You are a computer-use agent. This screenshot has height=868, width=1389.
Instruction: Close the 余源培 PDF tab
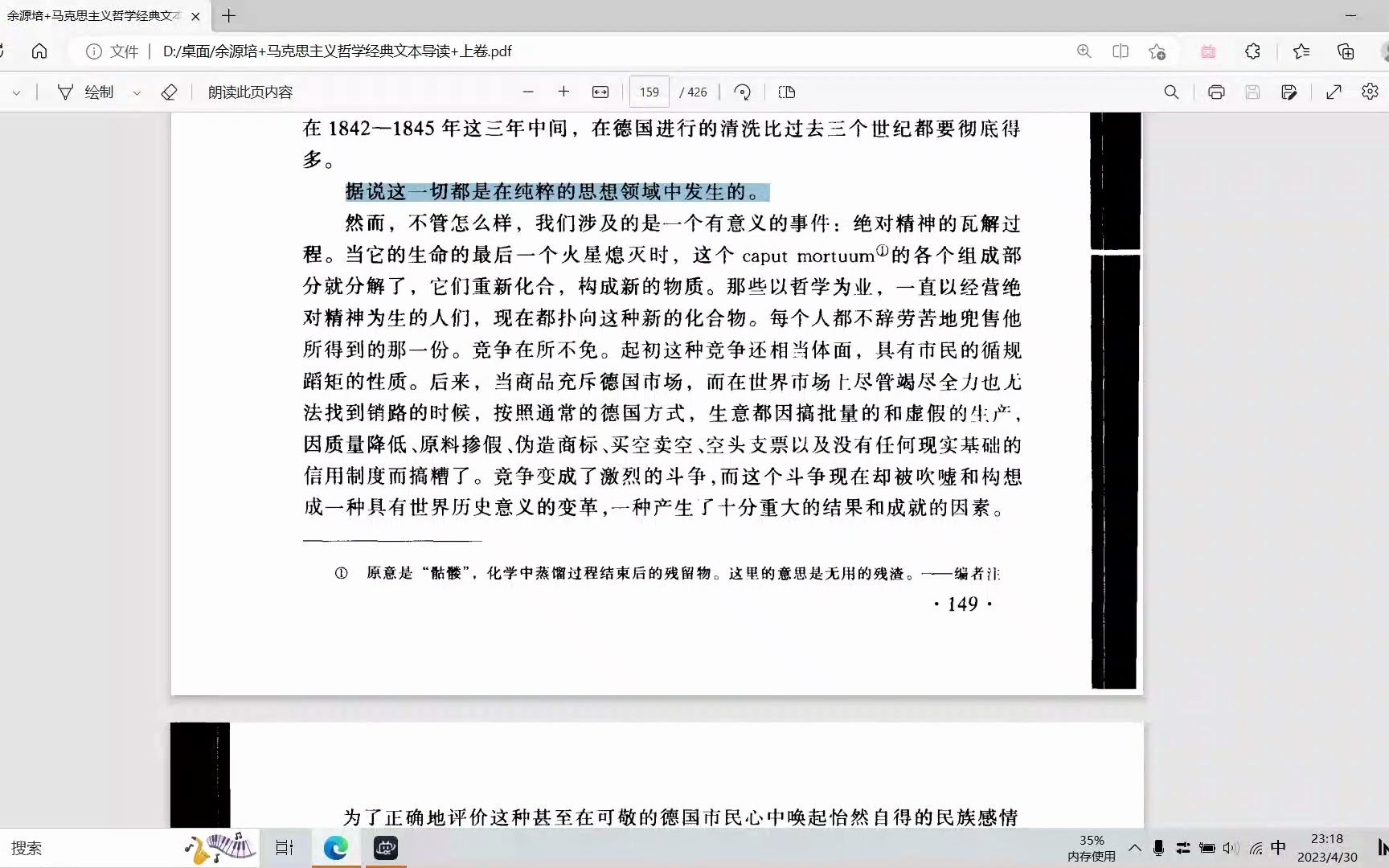(195, 16)
